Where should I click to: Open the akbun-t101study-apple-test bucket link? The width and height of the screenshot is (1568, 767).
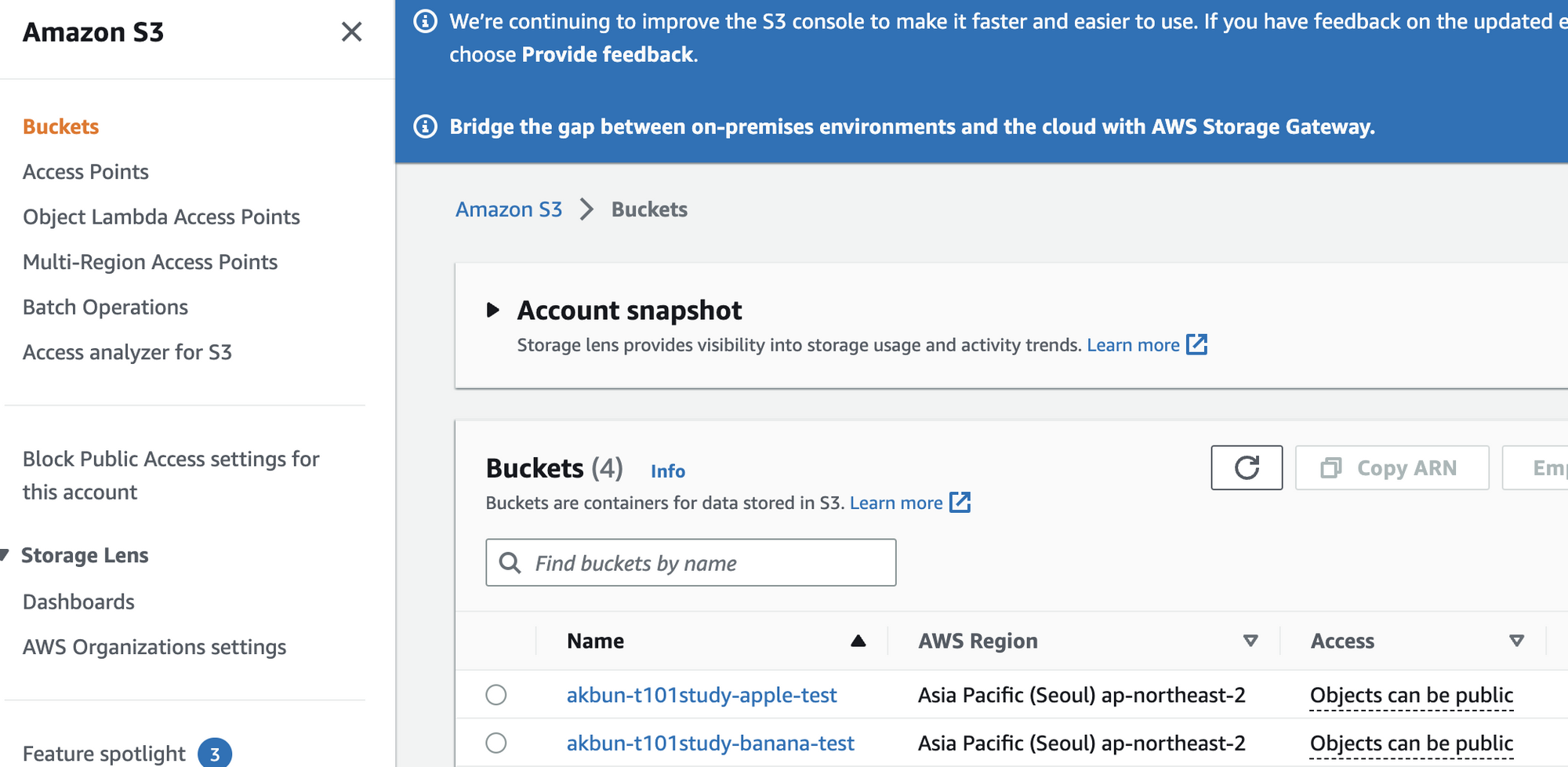point(701,695)
